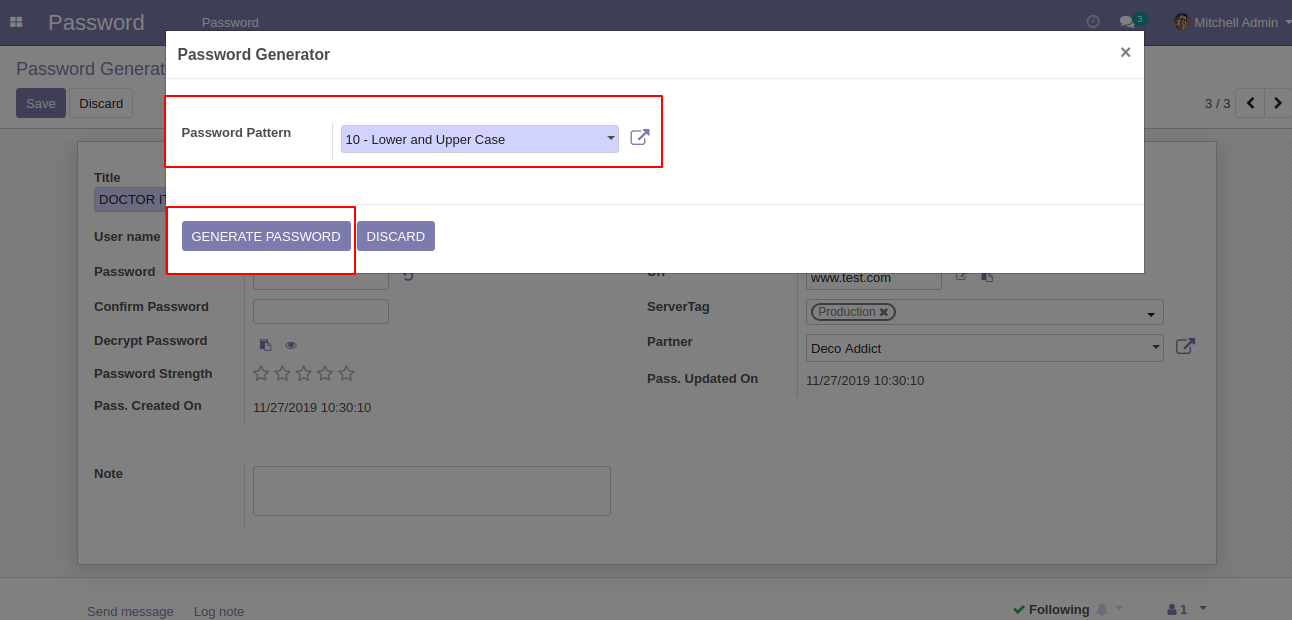Go to previous record arrow
This screenshot has width=1292, height=620.
(1250, 103)
